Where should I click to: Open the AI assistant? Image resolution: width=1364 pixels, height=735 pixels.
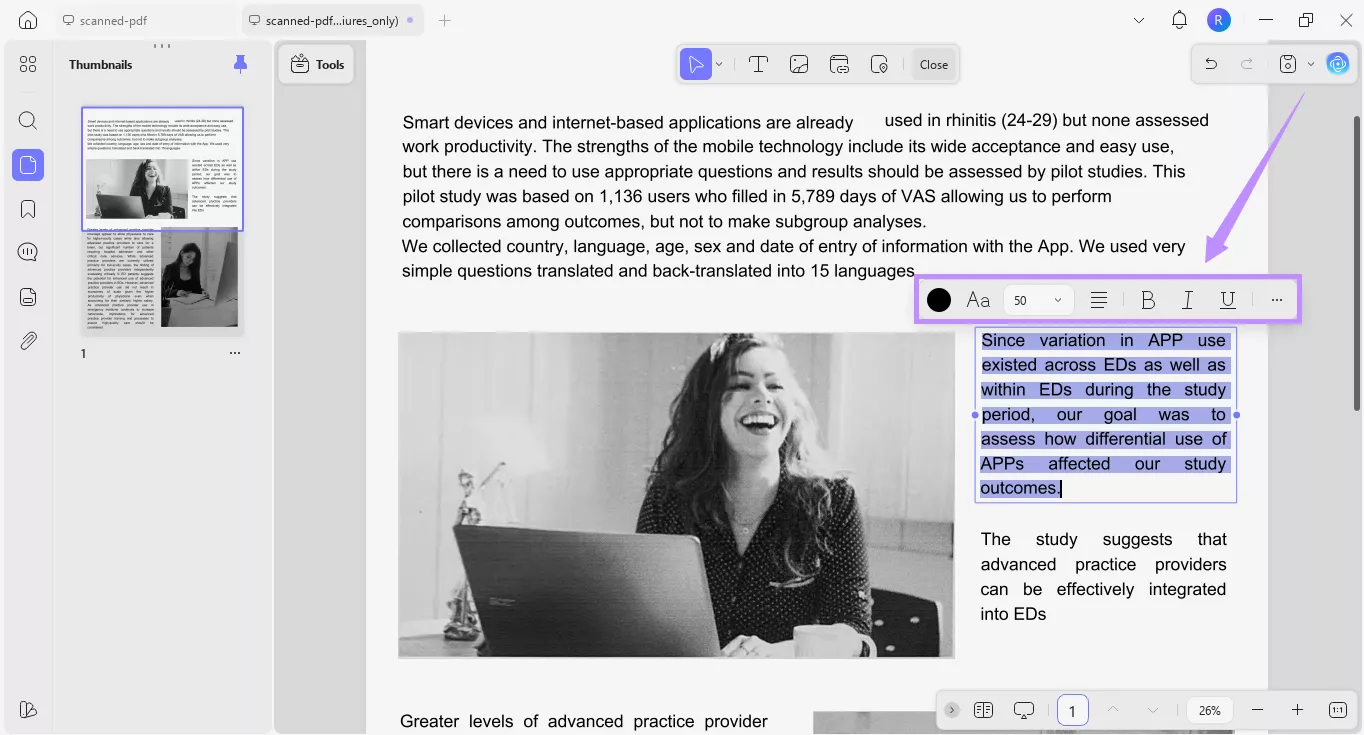(x=1337, y=63)
